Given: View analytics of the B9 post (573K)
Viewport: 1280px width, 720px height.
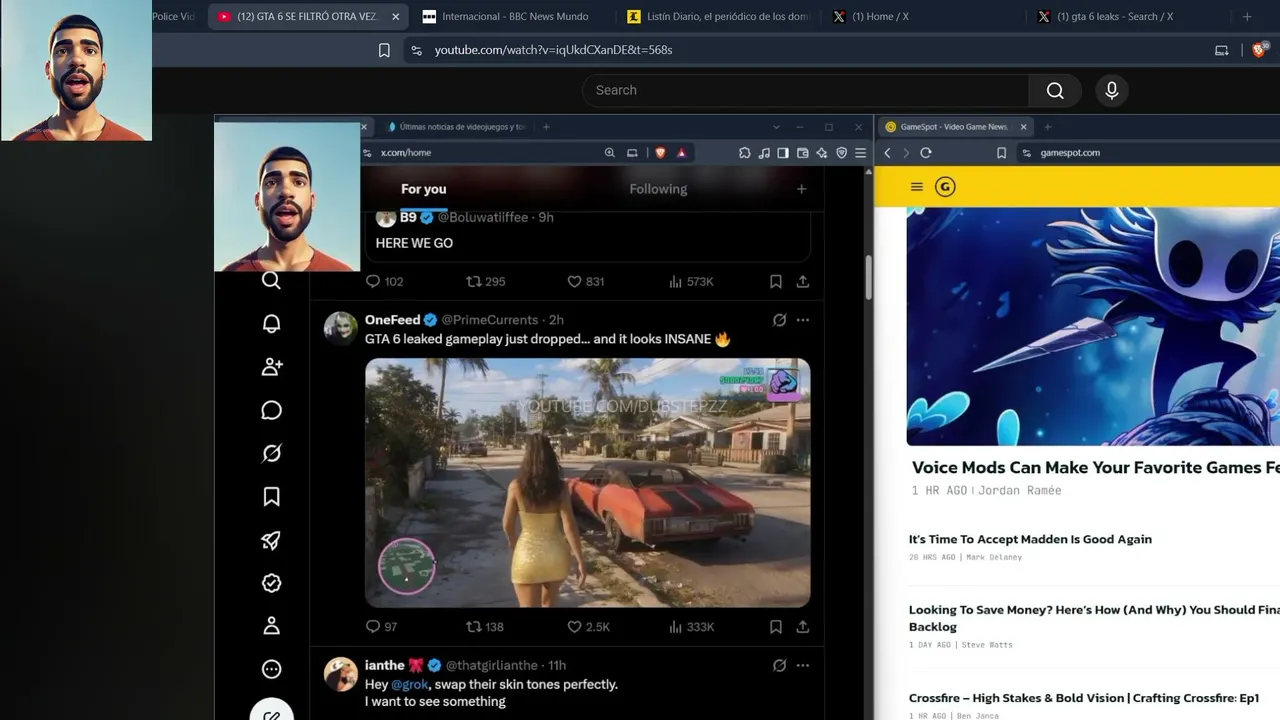Looking at the screenshot, I should 691,282.
